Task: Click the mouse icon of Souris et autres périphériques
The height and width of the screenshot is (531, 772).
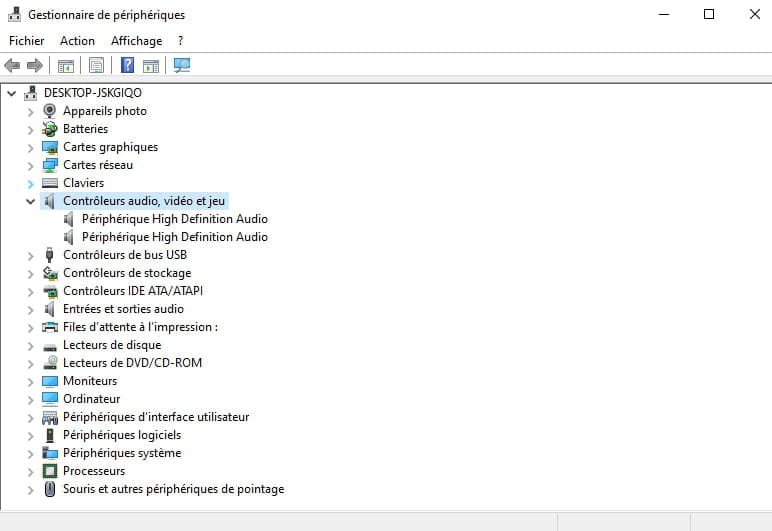Action: pyautogui.click(x=50, y=489)
